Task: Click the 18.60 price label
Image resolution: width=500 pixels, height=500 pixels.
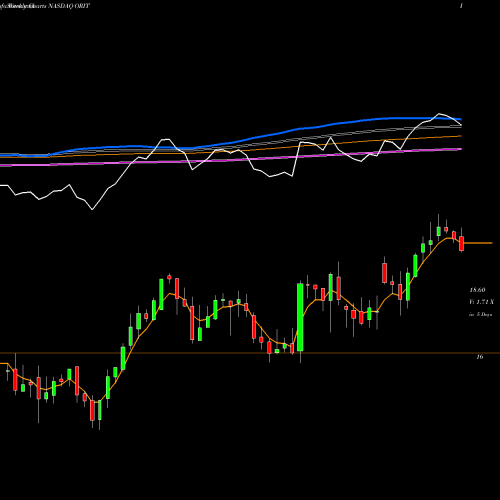Action: (x=477, y=290)
